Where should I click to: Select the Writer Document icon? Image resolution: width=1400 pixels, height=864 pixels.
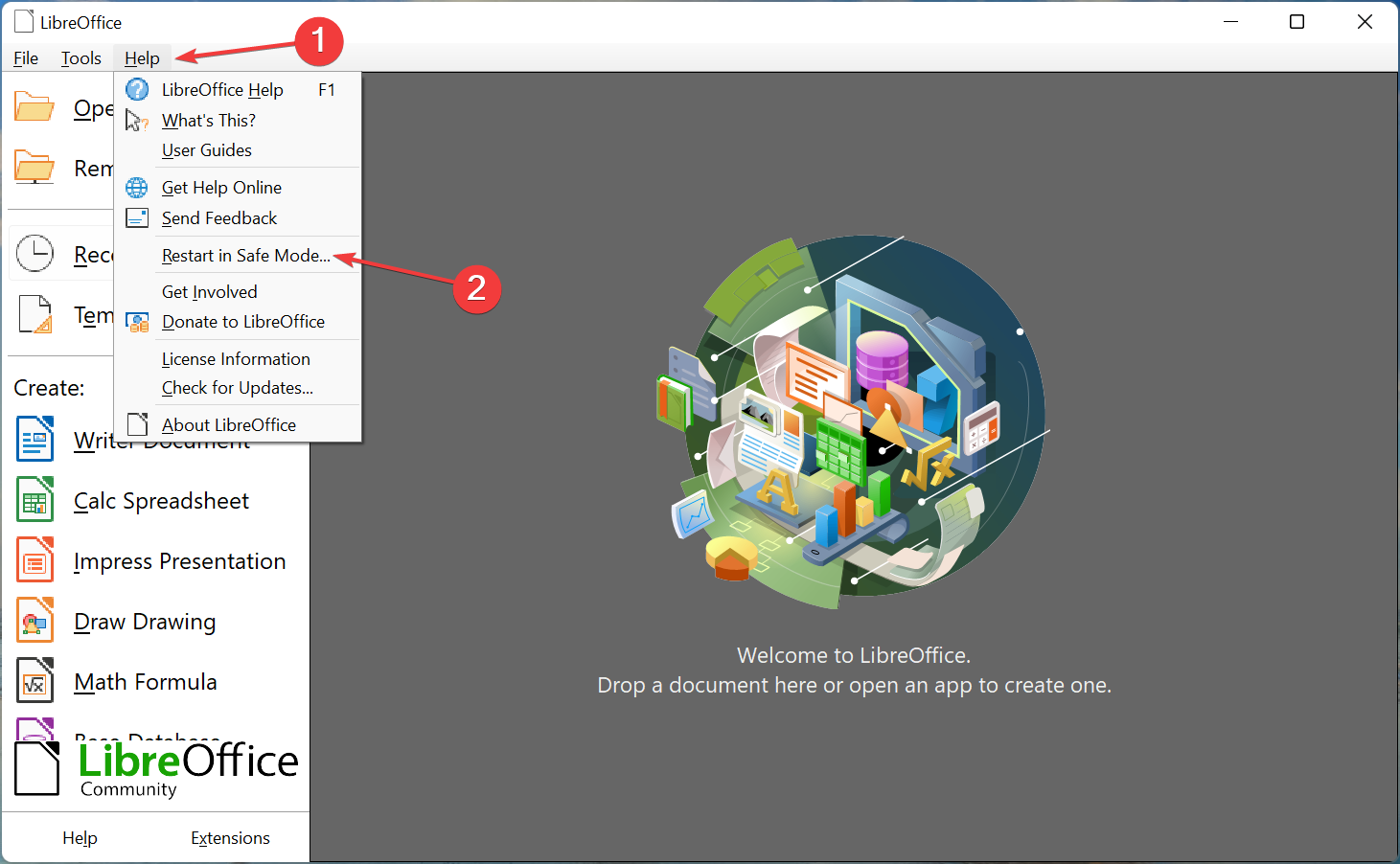point(34,439)
